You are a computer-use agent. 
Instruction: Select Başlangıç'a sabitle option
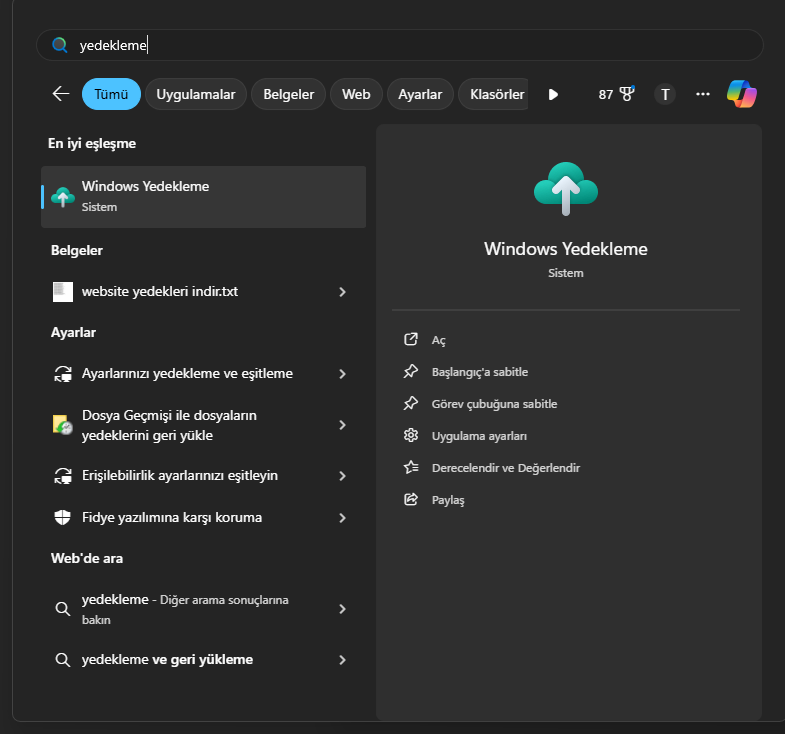[x=479, y=372]
